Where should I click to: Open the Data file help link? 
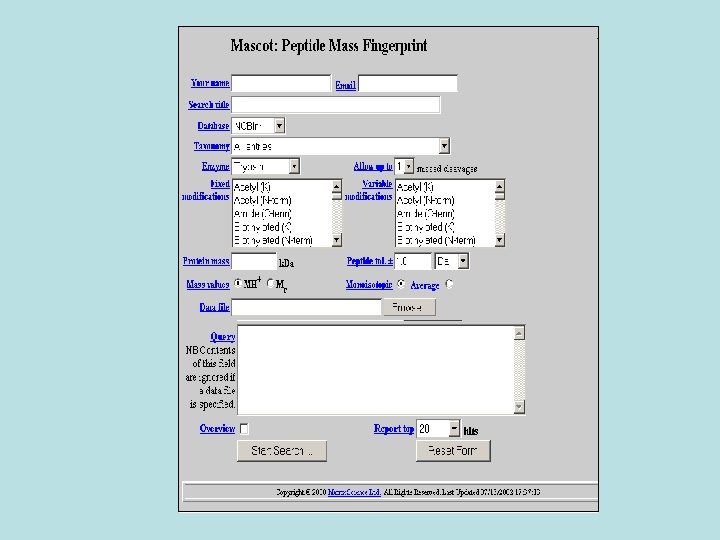pyautogui.click(x=214, y=307)
